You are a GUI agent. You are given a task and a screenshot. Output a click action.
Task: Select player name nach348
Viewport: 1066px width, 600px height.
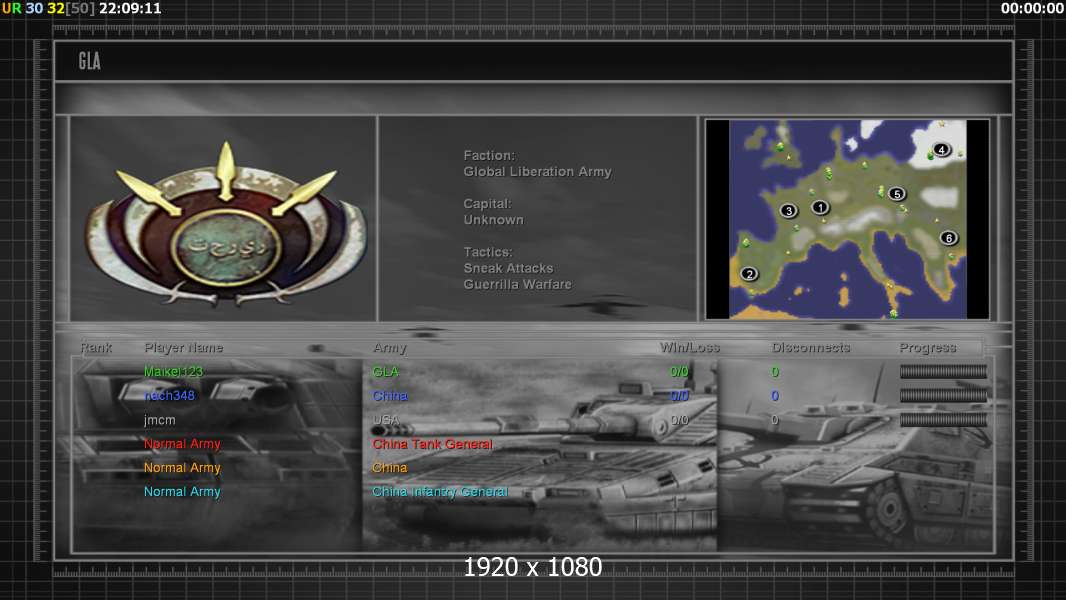[x=169, y=395]
